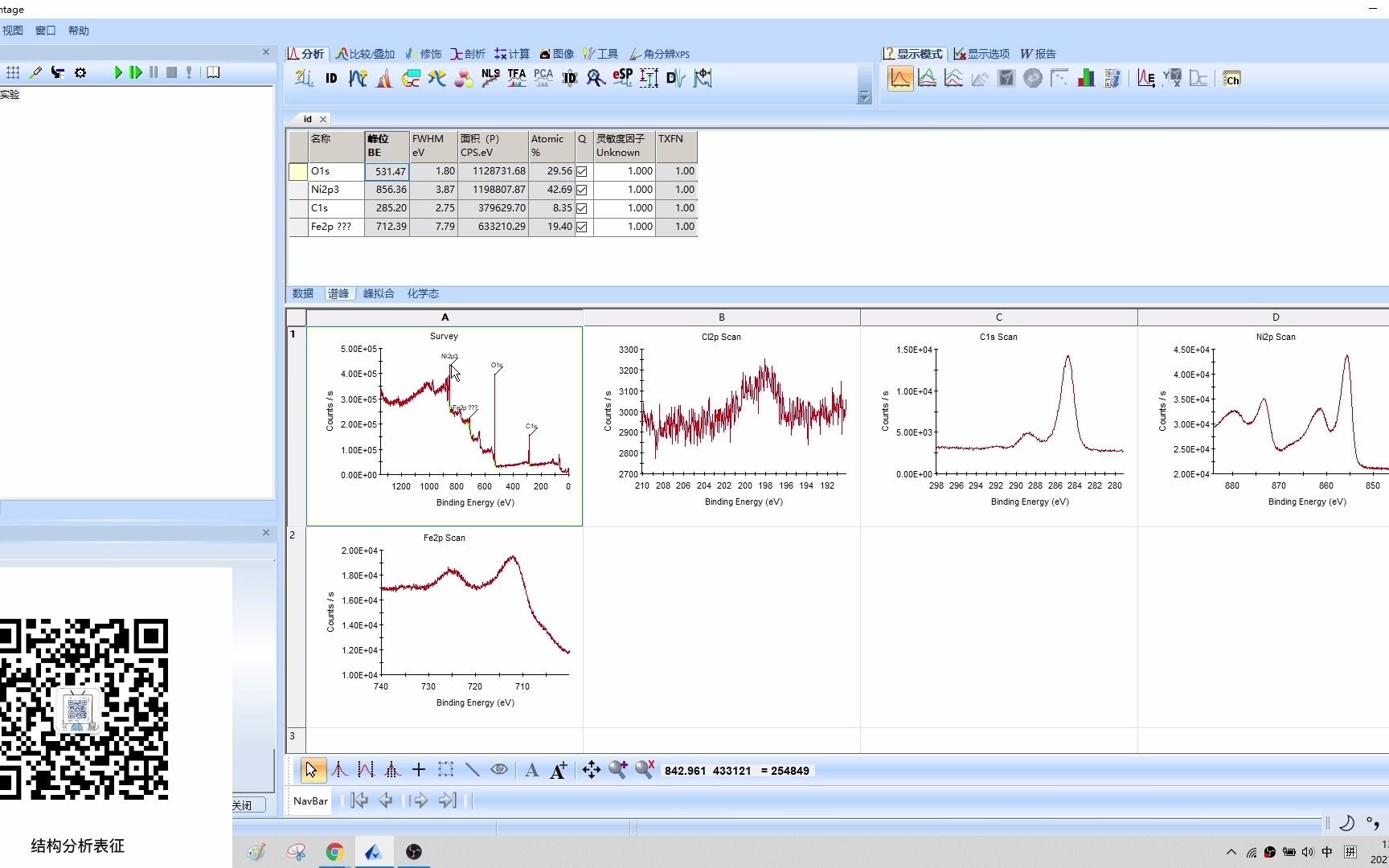Toggle the Q checkbox for C1s row
1389x868 pixels.
pyautogui.click(x=582, y=208)
